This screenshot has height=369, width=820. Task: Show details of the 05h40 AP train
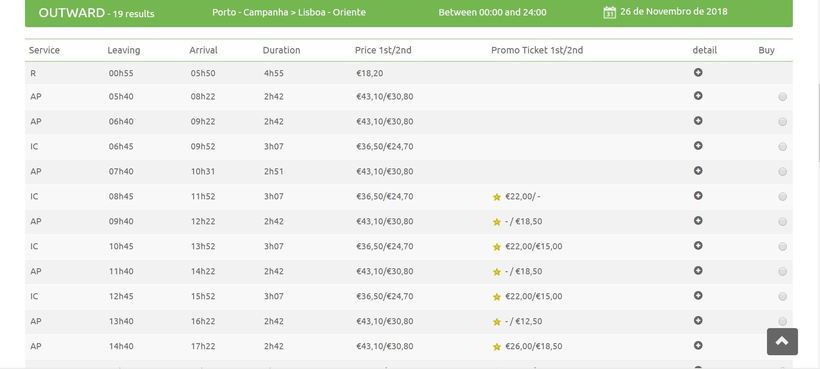click(x=698, y=96)
